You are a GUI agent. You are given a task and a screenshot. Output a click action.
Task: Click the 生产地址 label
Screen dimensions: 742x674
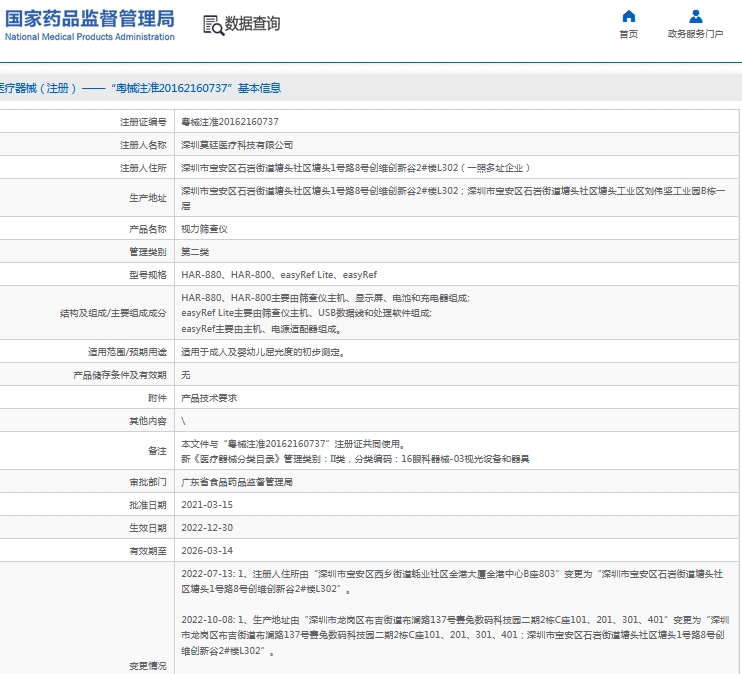point(148,198)
